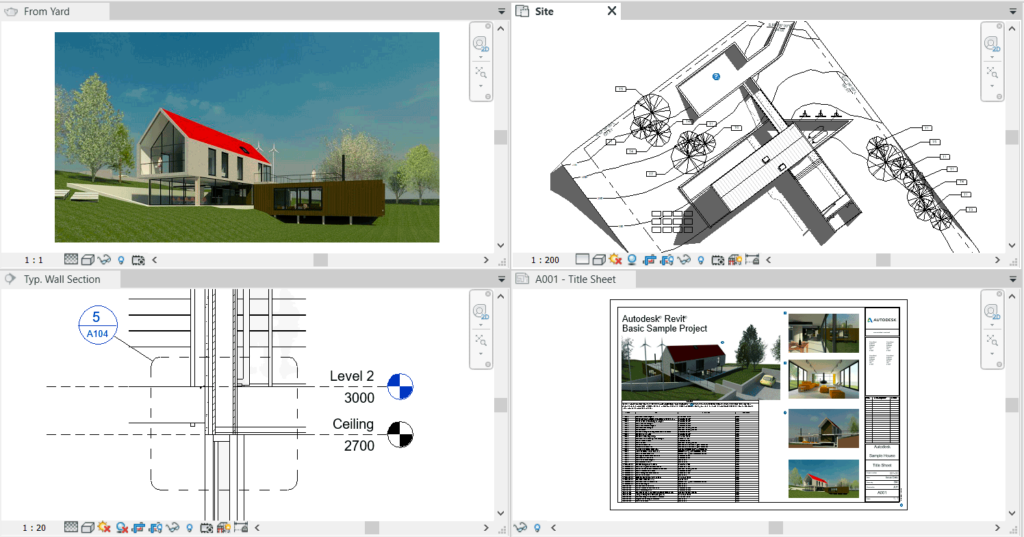Click Show Crop Region in Typ. Wall Section view
Screen dimensions: 1024x537
coord(155,527)
